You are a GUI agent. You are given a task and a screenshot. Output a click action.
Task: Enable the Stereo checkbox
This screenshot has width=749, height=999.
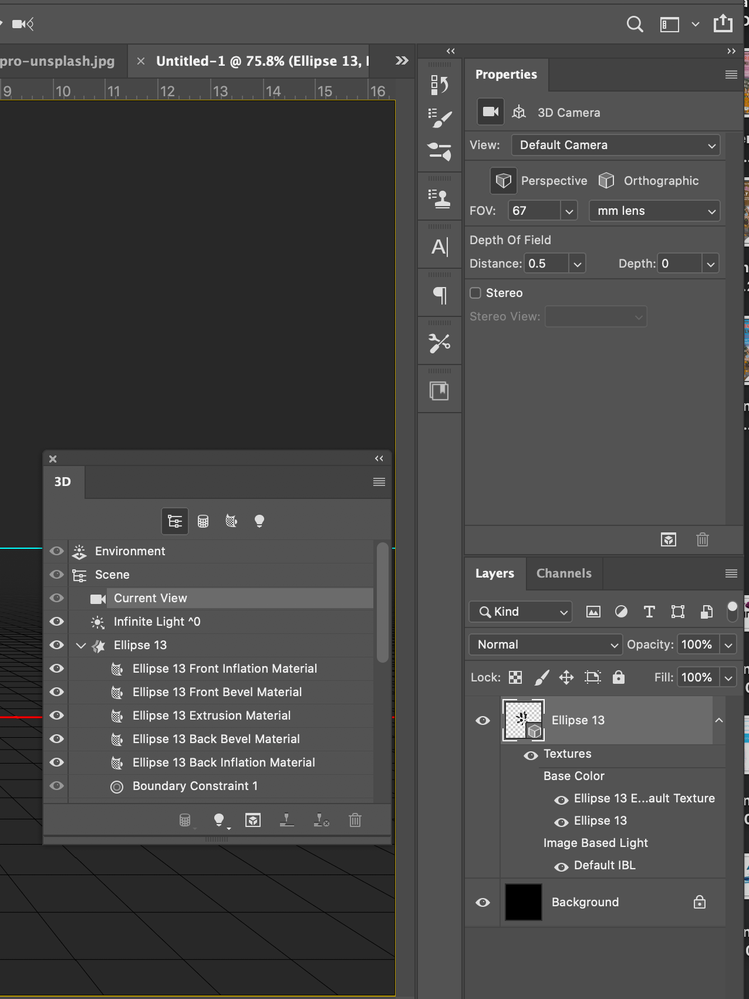(476, 293)
